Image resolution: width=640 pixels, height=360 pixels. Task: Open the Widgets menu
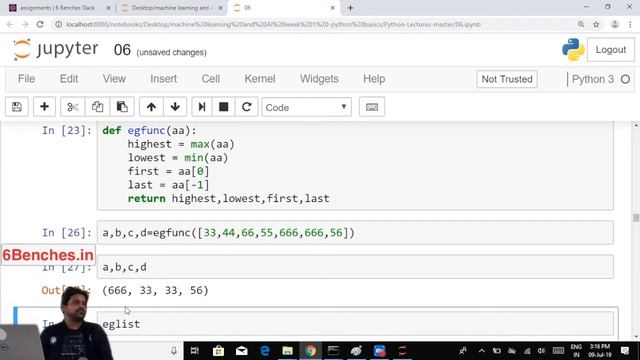319,79
